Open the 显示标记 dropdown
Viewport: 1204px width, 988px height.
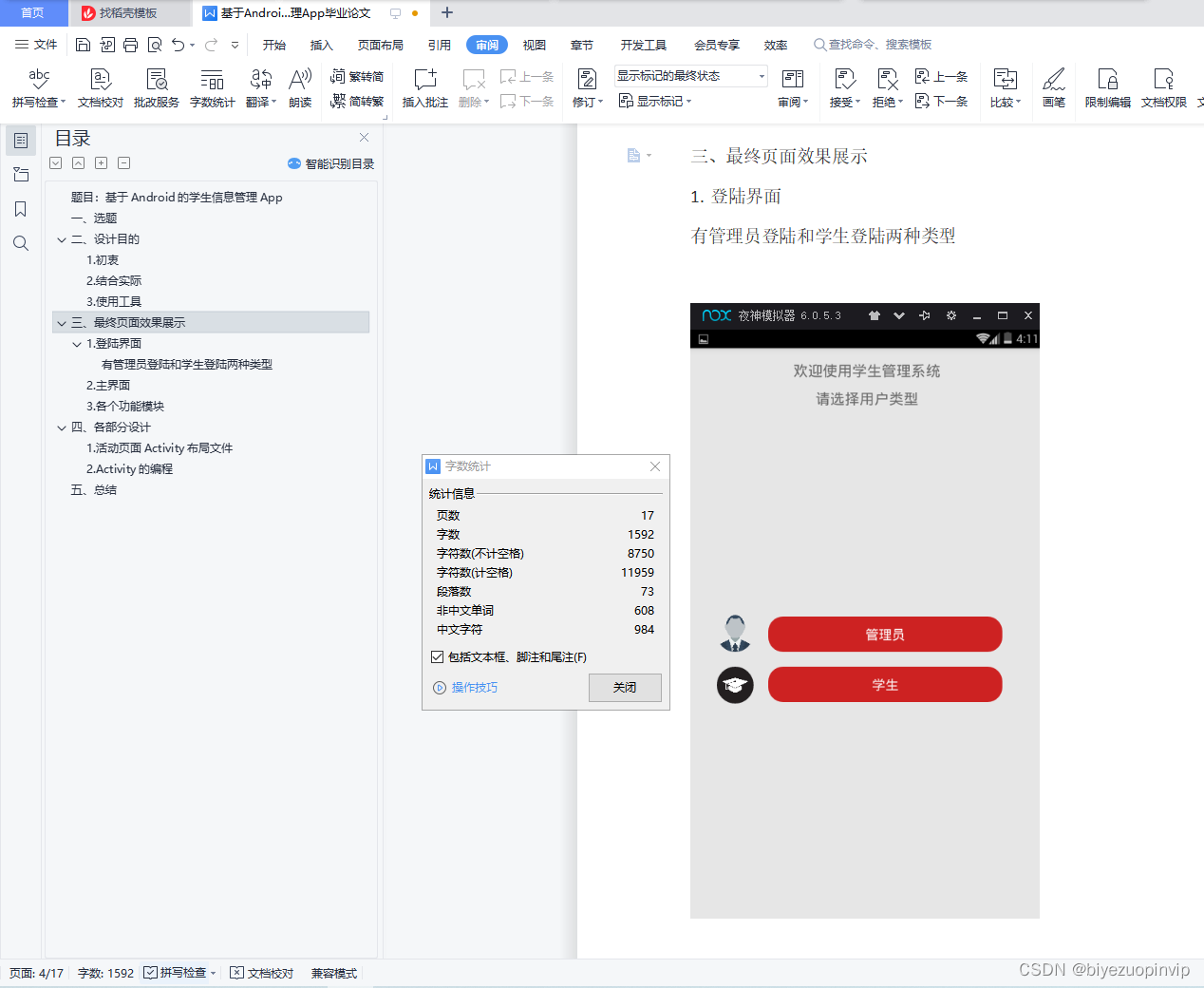[655, 101]
